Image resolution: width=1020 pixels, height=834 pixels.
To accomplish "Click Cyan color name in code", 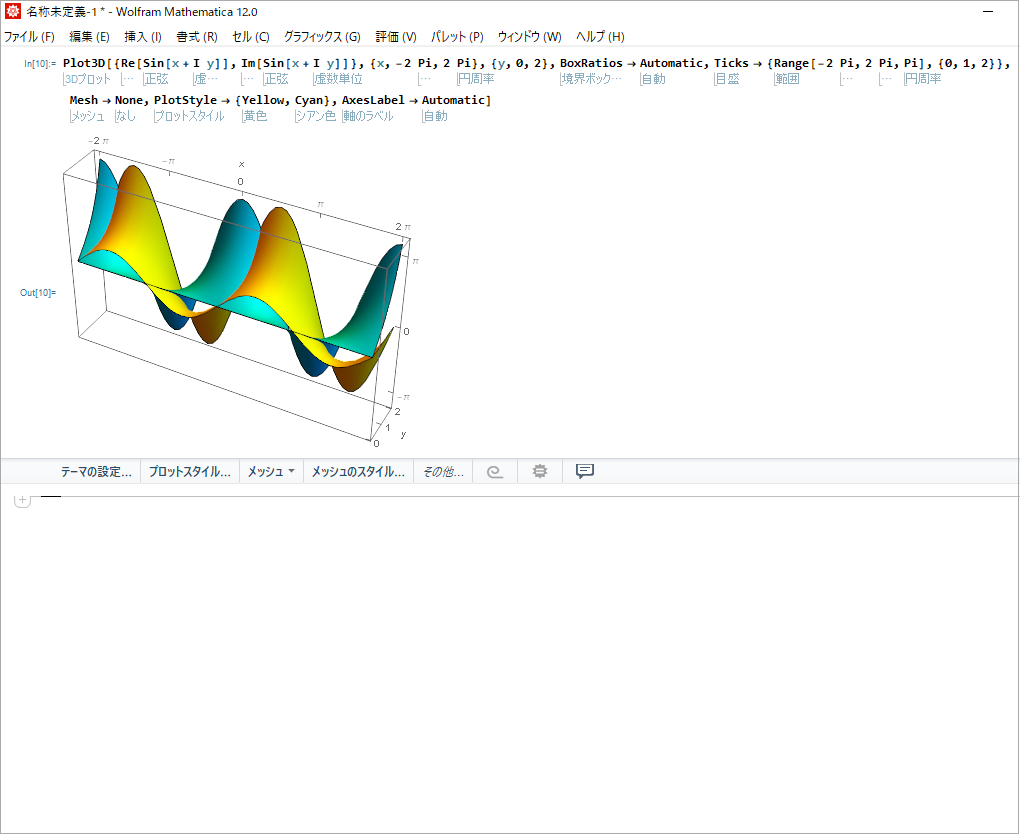I will (x=308, y=100).
